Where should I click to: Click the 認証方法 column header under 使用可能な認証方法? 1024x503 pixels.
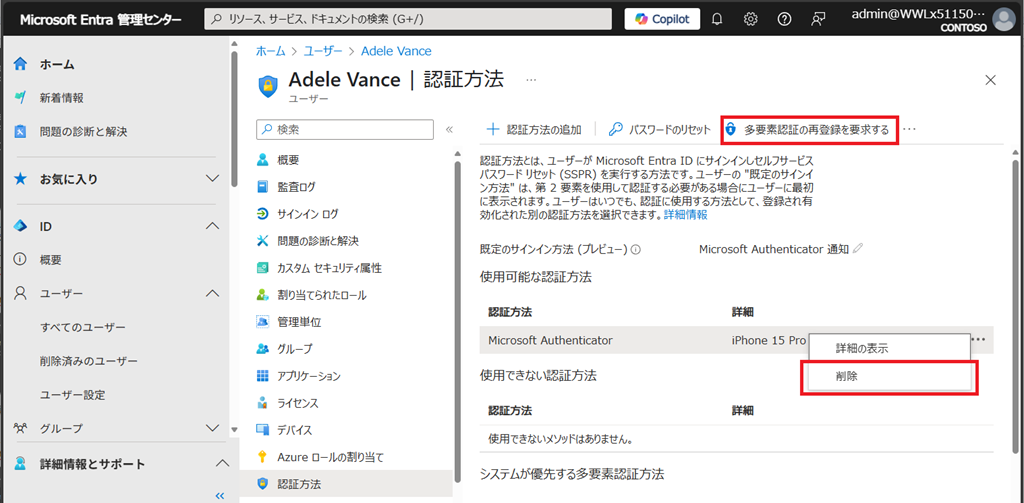pos(510,312)
